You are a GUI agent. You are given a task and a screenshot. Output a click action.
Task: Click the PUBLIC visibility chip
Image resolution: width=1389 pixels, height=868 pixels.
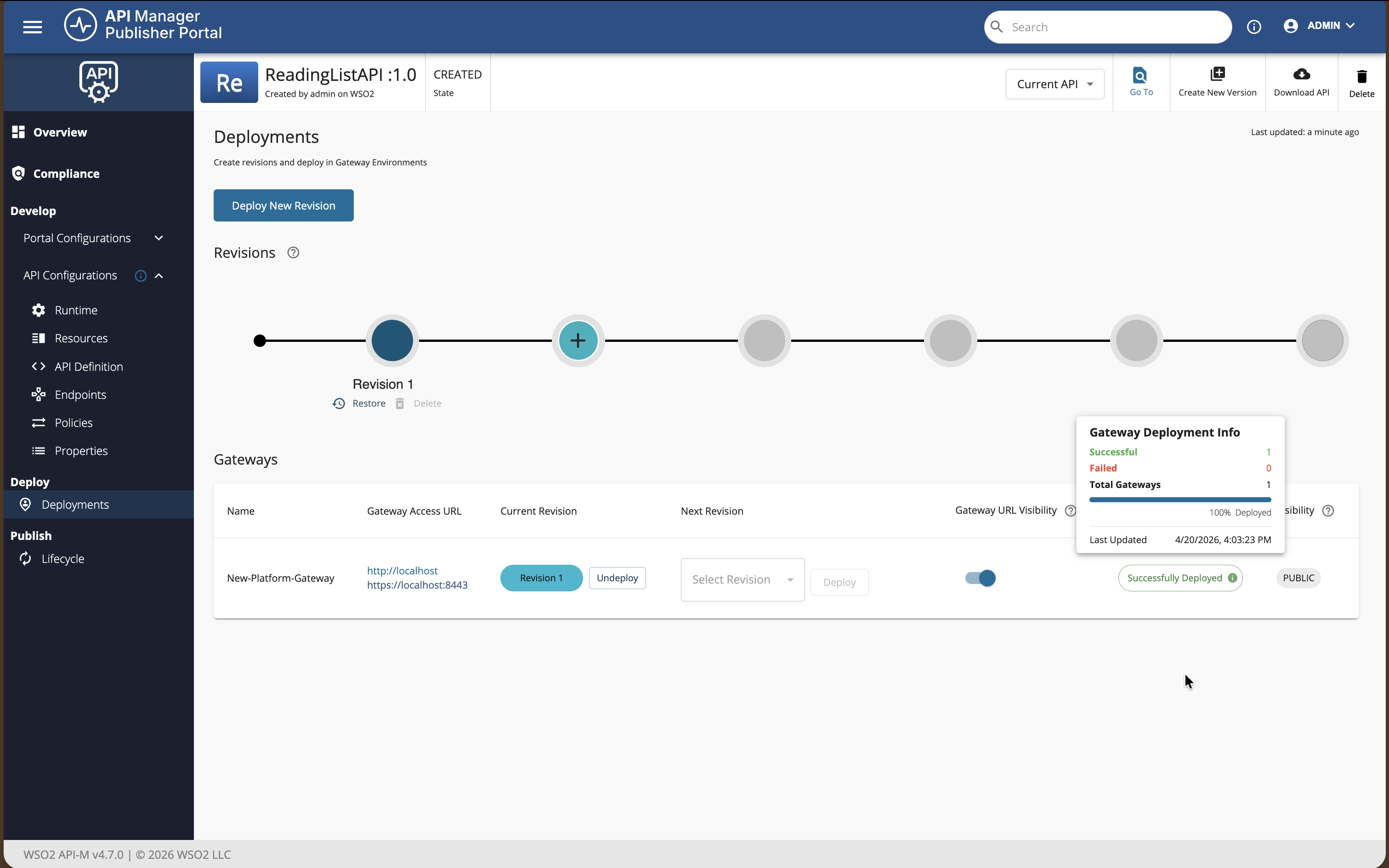click(x=1298, y=578)
